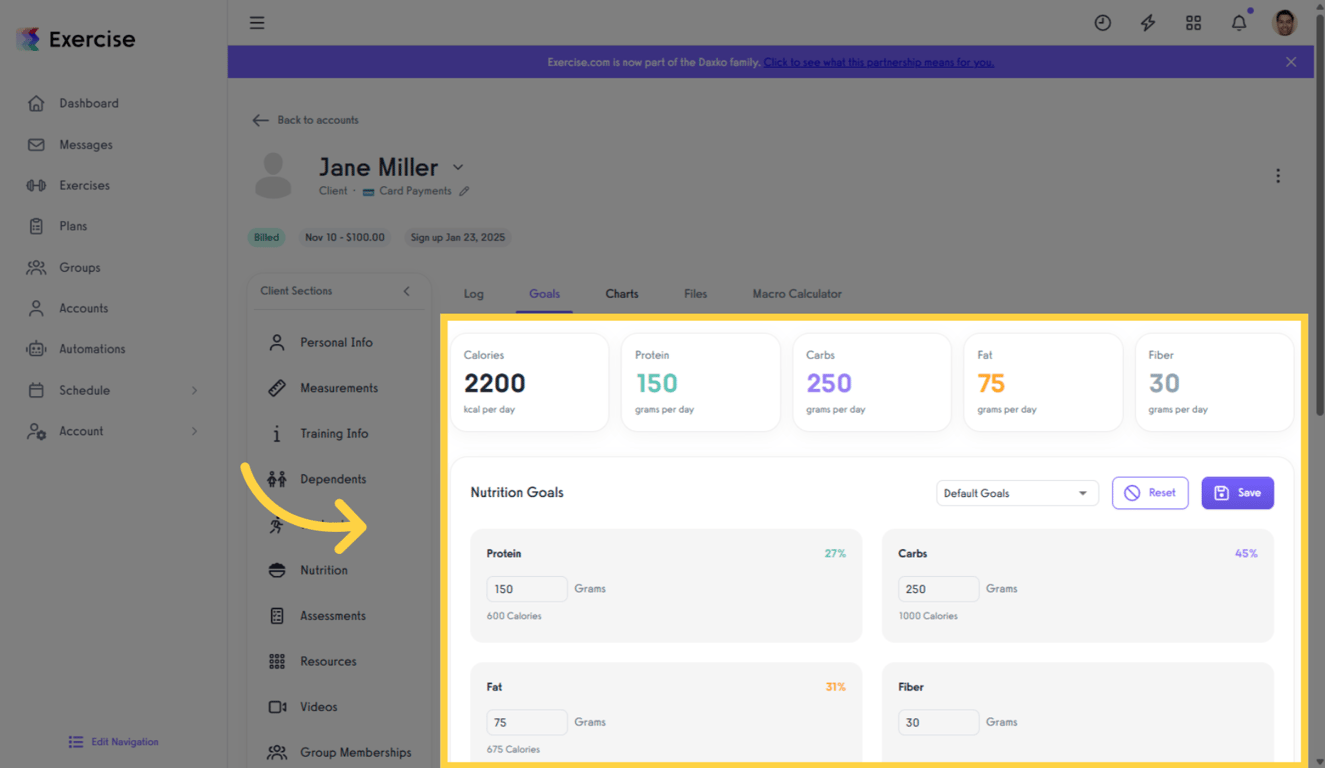This screenshot has height=768, width=1325.
Task: Open the three-dot options menu for Jane Miller
Action: pyautogui.click(x=1278, y=175)
